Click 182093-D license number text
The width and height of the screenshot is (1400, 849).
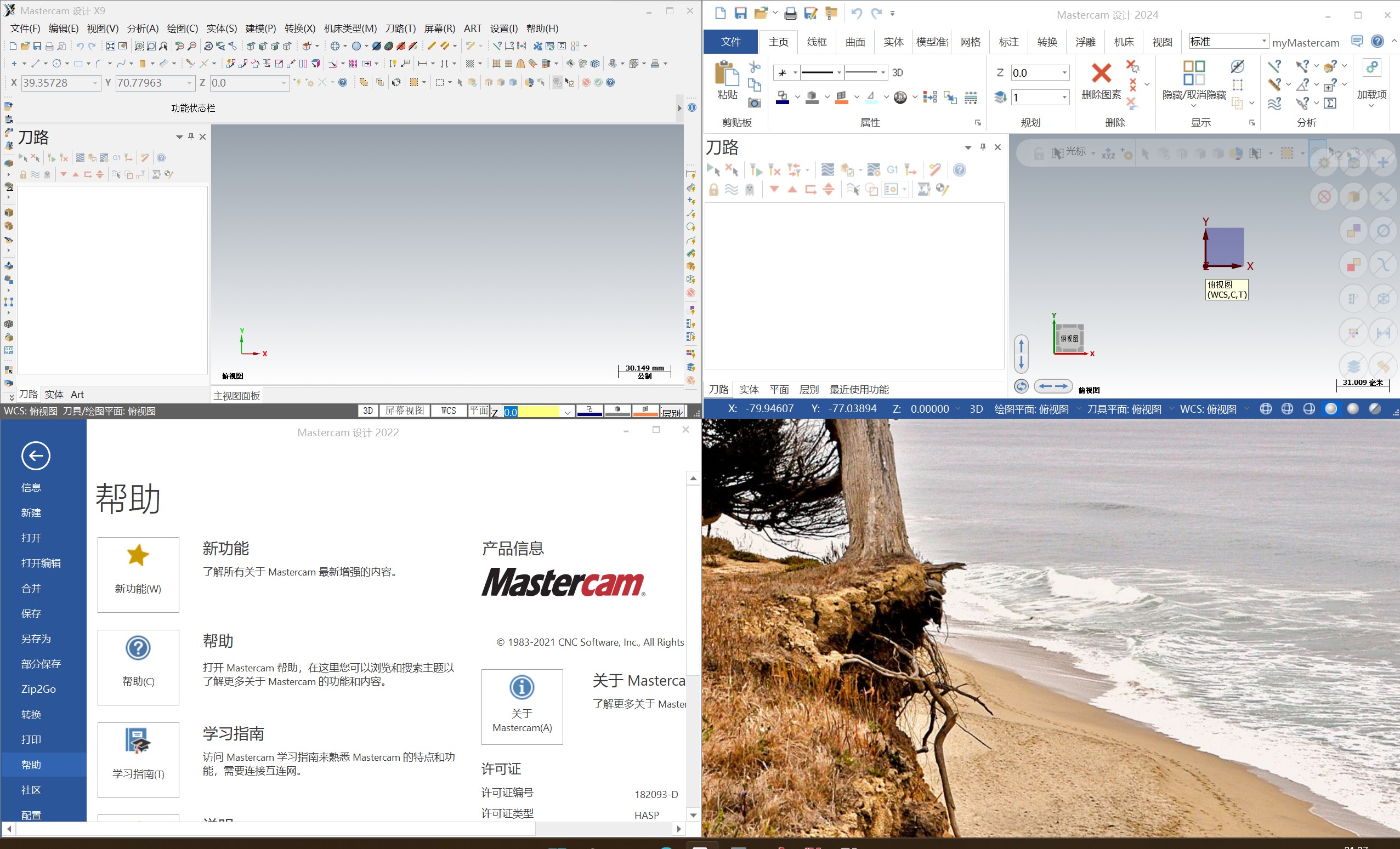point(656,795)
